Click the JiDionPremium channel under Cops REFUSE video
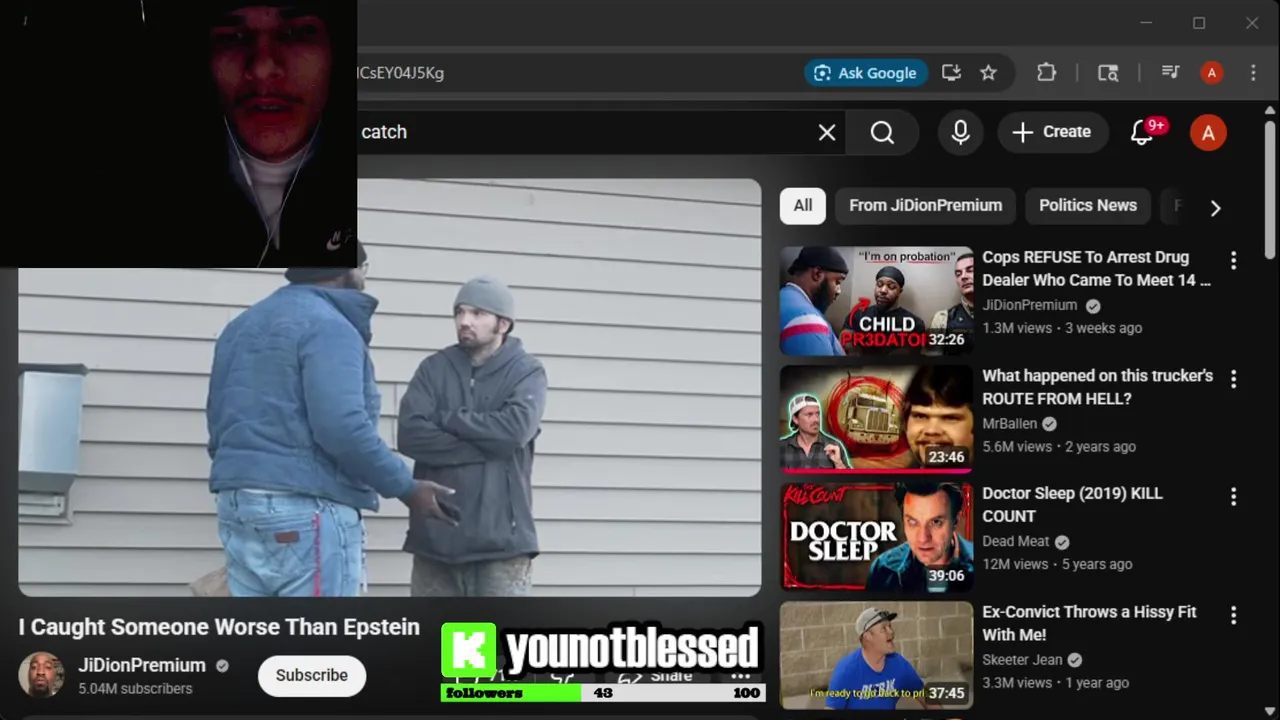The height and width of the screenshot is (720, 1280). click(1030, 305)
